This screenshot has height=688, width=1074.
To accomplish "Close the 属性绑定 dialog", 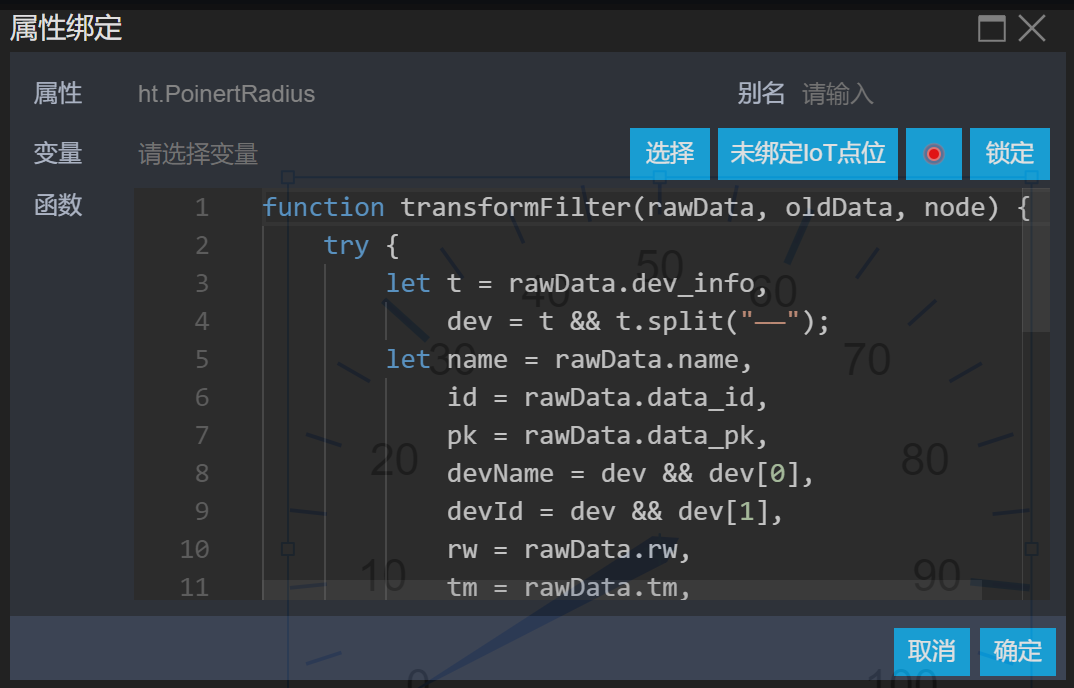I will pos(1032,28).
